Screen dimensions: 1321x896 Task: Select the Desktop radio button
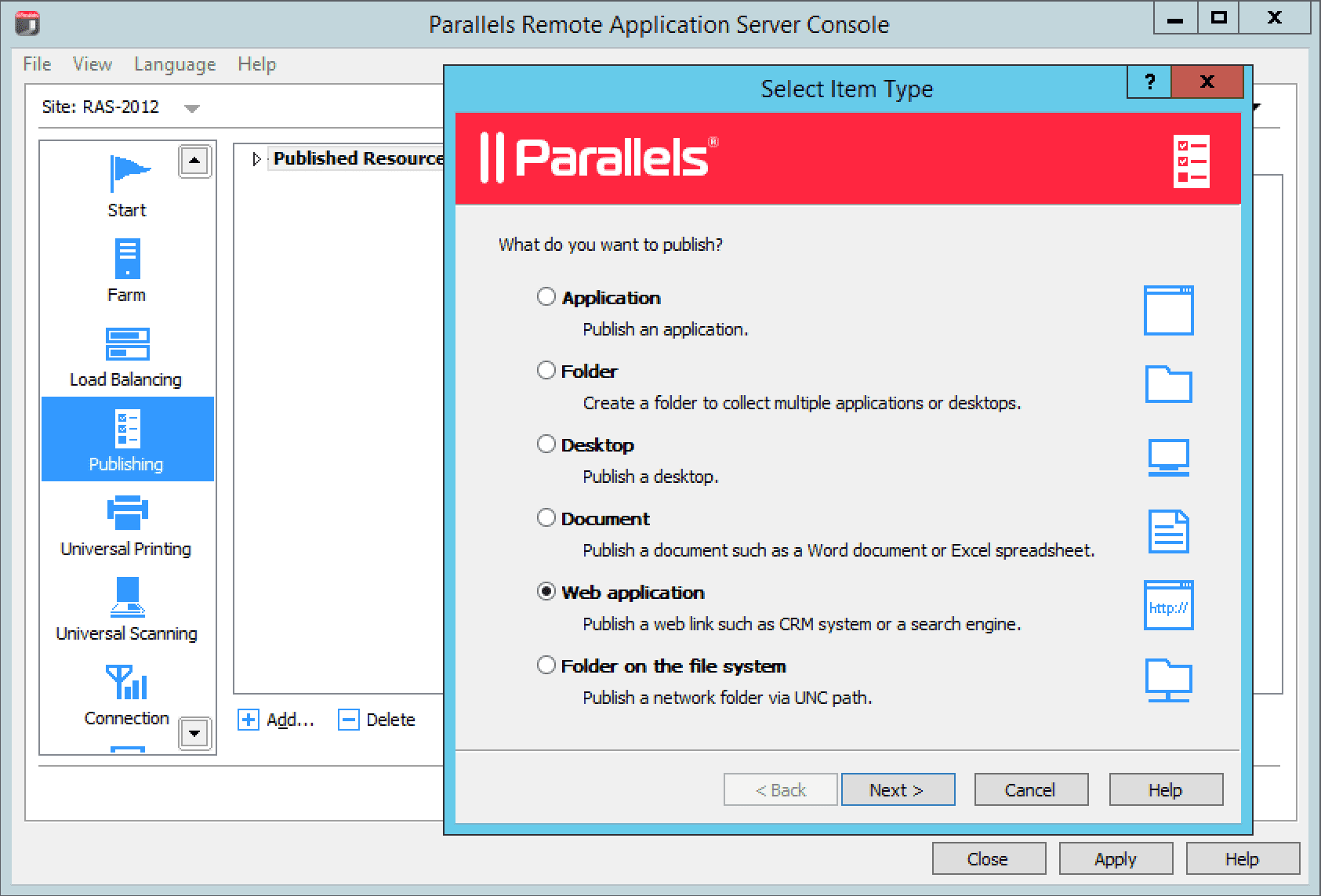click(546, 444)
